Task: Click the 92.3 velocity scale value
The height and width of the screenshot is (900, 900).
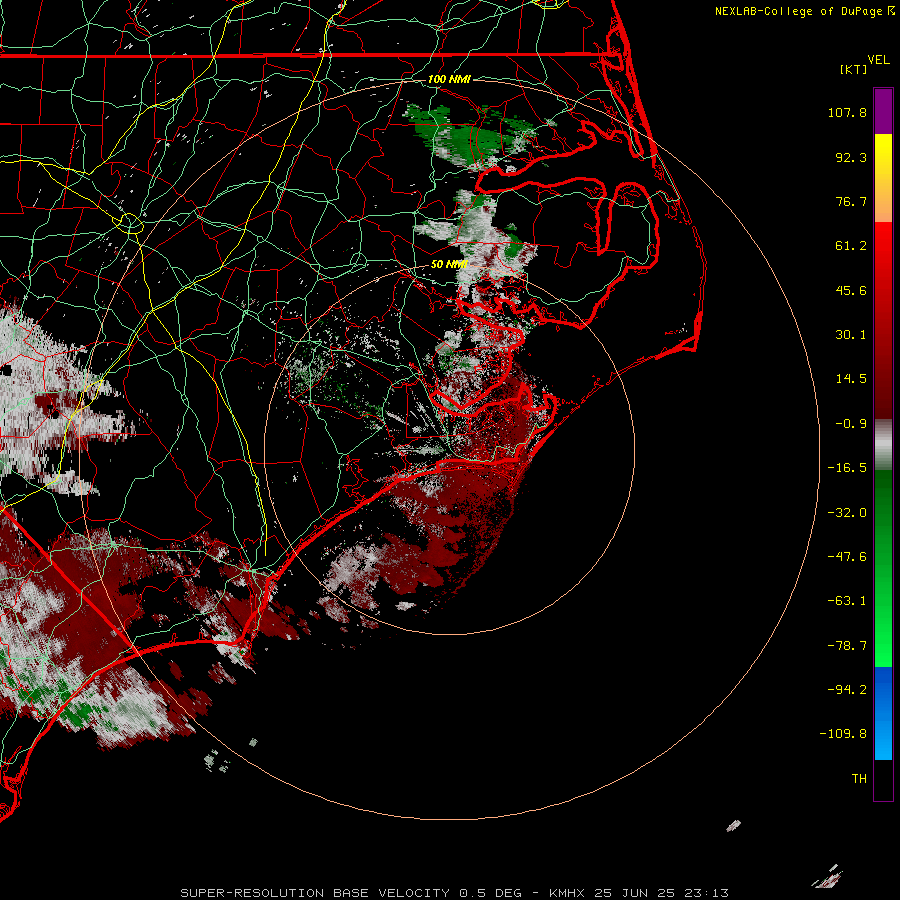Action: (851, 157)
